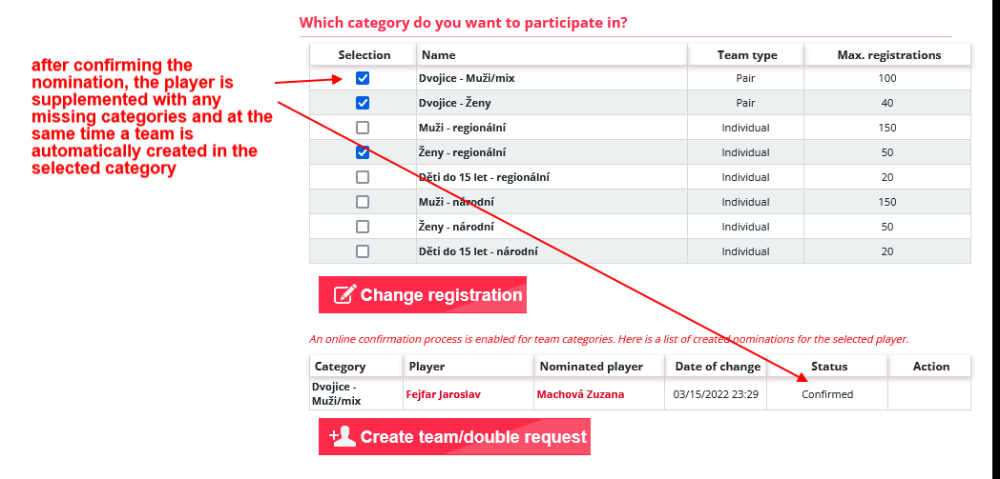Tick the Muži - regionální checkbox
The width and height of the screenshot is (1000, 479).
363,128
